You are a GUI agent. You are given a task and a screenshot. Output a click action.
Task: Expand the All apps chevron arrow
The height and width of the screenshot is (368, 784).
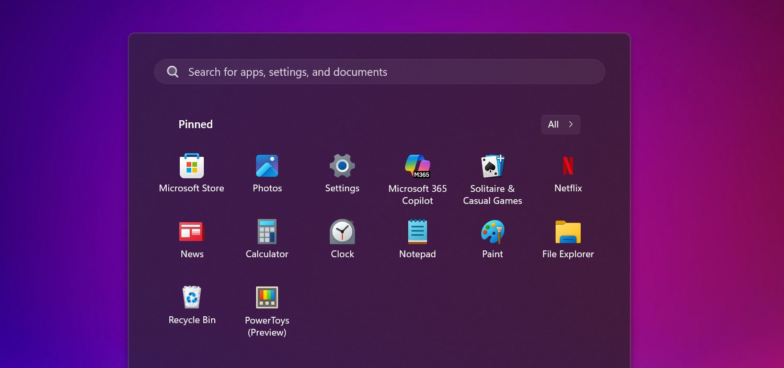pyautogui.click(x=570, y=124)
